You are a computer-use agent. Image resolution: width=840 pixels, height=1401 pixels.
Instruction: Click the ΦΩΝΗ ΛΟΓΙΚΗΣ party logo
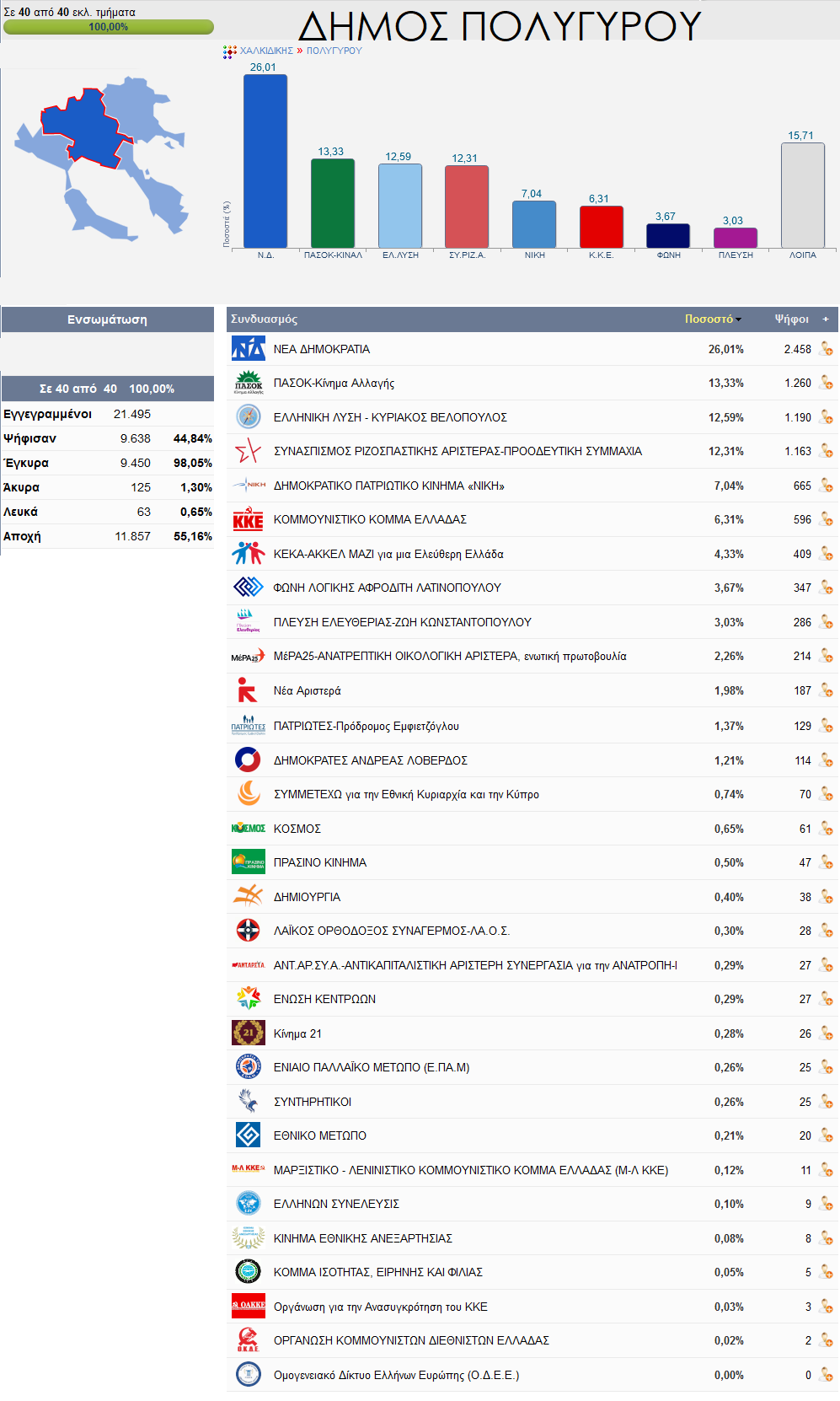248,588
